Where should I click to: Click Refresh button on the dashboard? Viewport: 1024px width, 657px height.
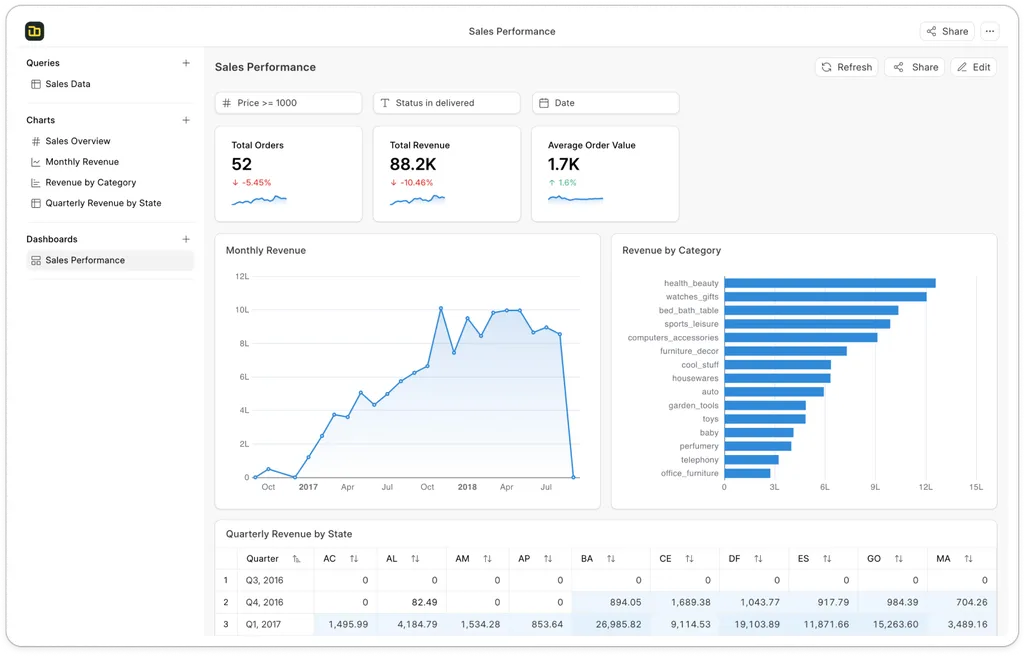click(846, 67)
